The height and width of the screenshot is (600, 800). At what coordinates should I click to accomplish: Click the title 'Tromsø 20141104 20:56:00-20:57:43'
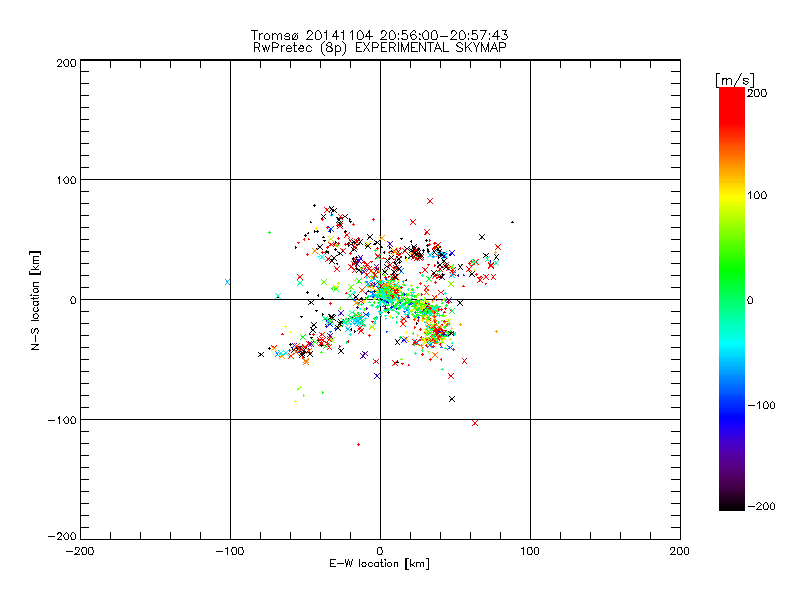pyautogui.click(x=379, y=35)
